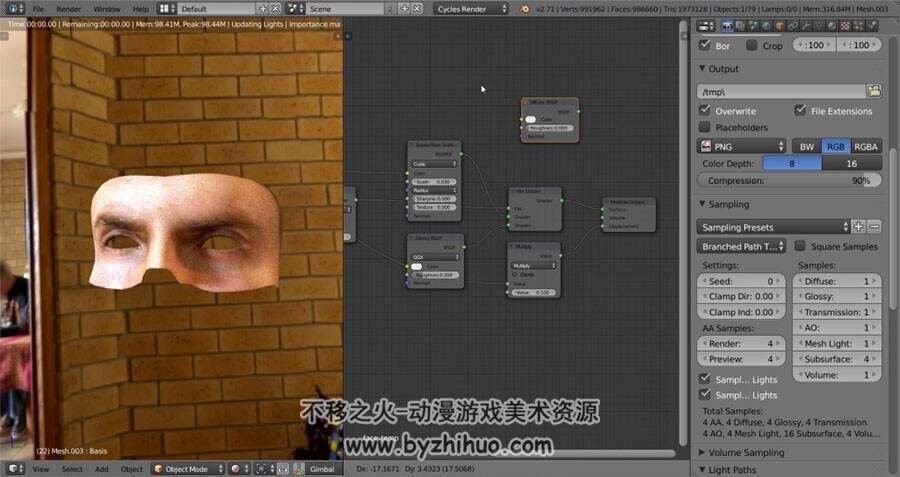Toggle the File Extensions checkbox

(800, 109)
